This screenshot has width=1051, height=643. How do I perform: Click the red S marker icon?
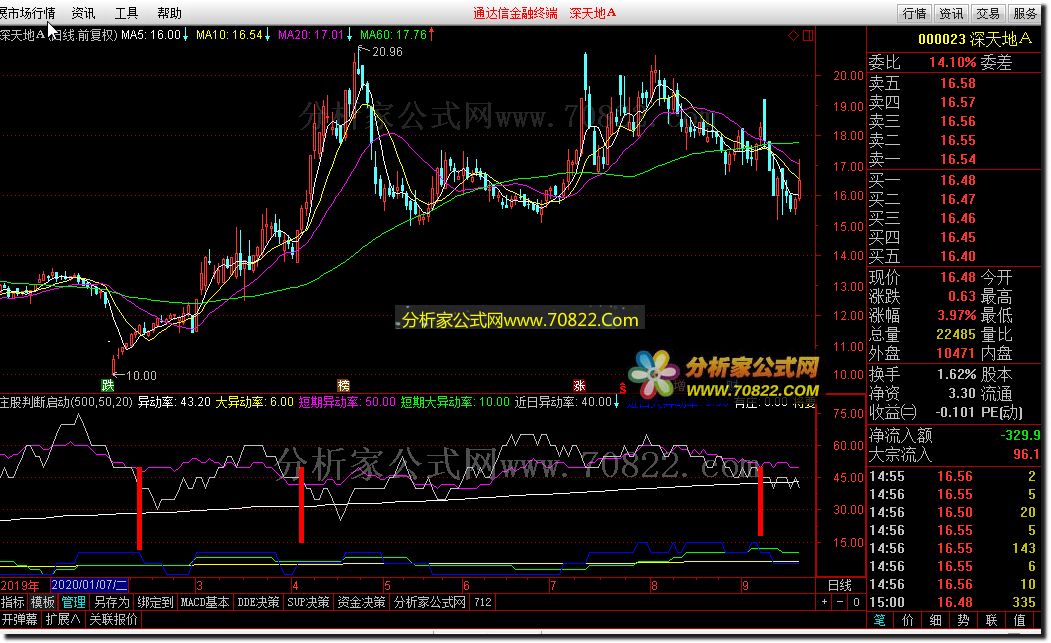pos(623,388)
